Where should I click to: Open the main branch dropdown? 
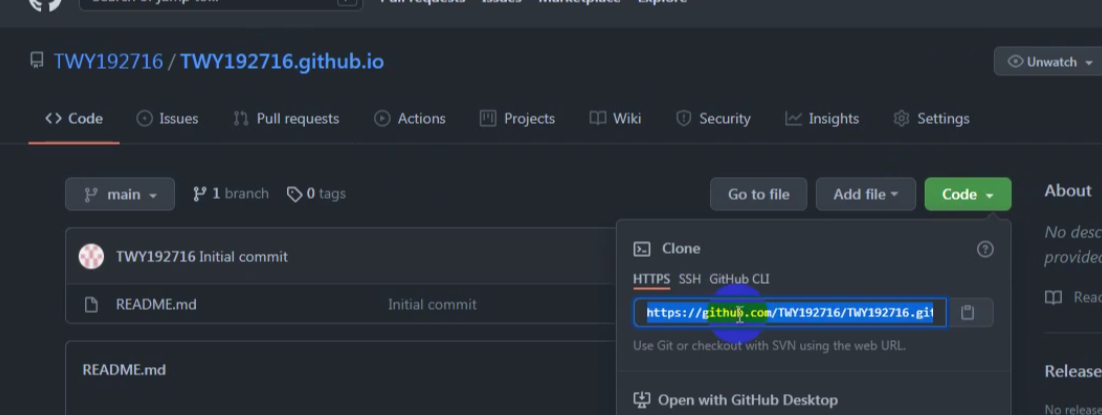click(x=120, y=194)
